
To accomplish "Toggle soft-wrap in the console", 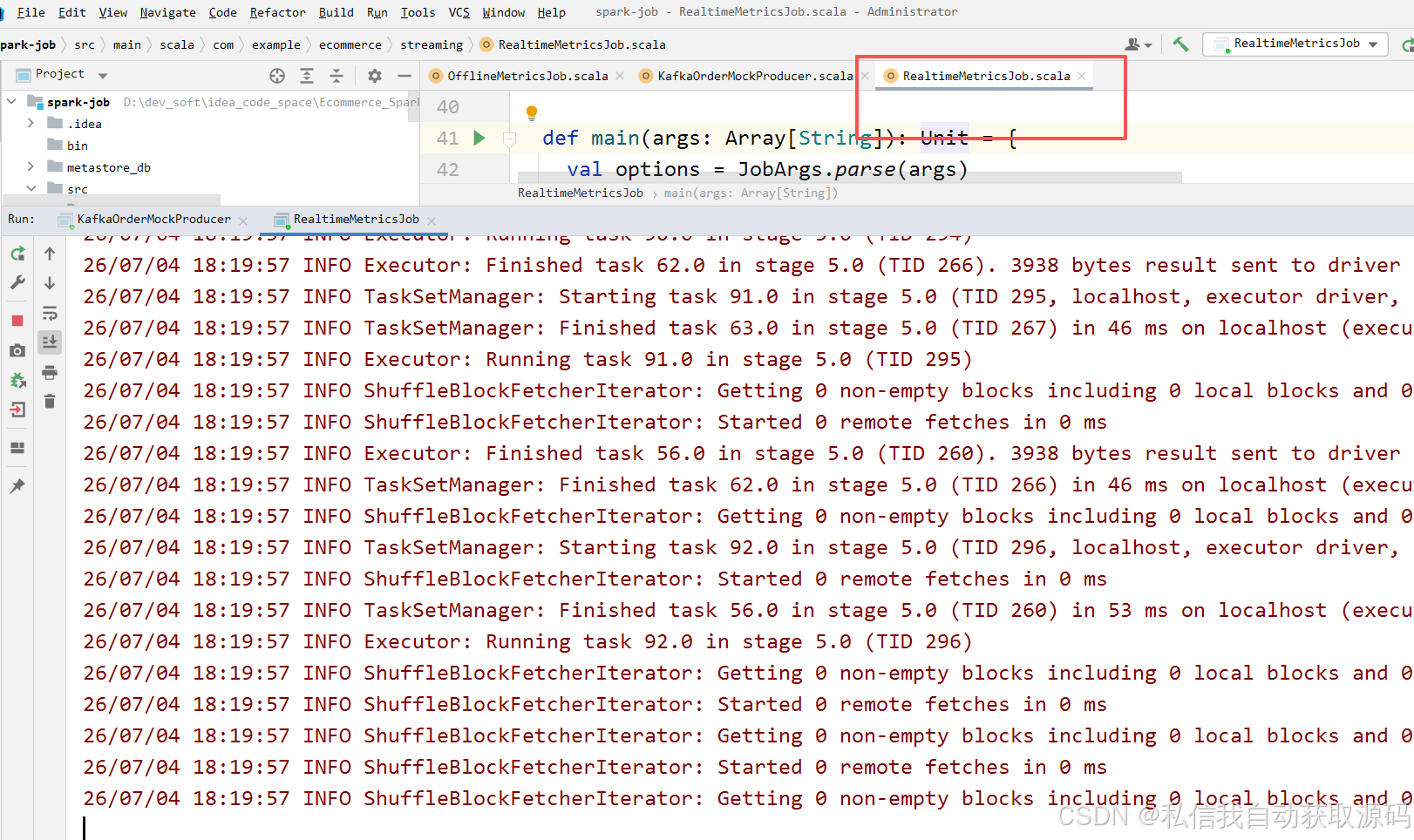I will (x=50, y=313).
